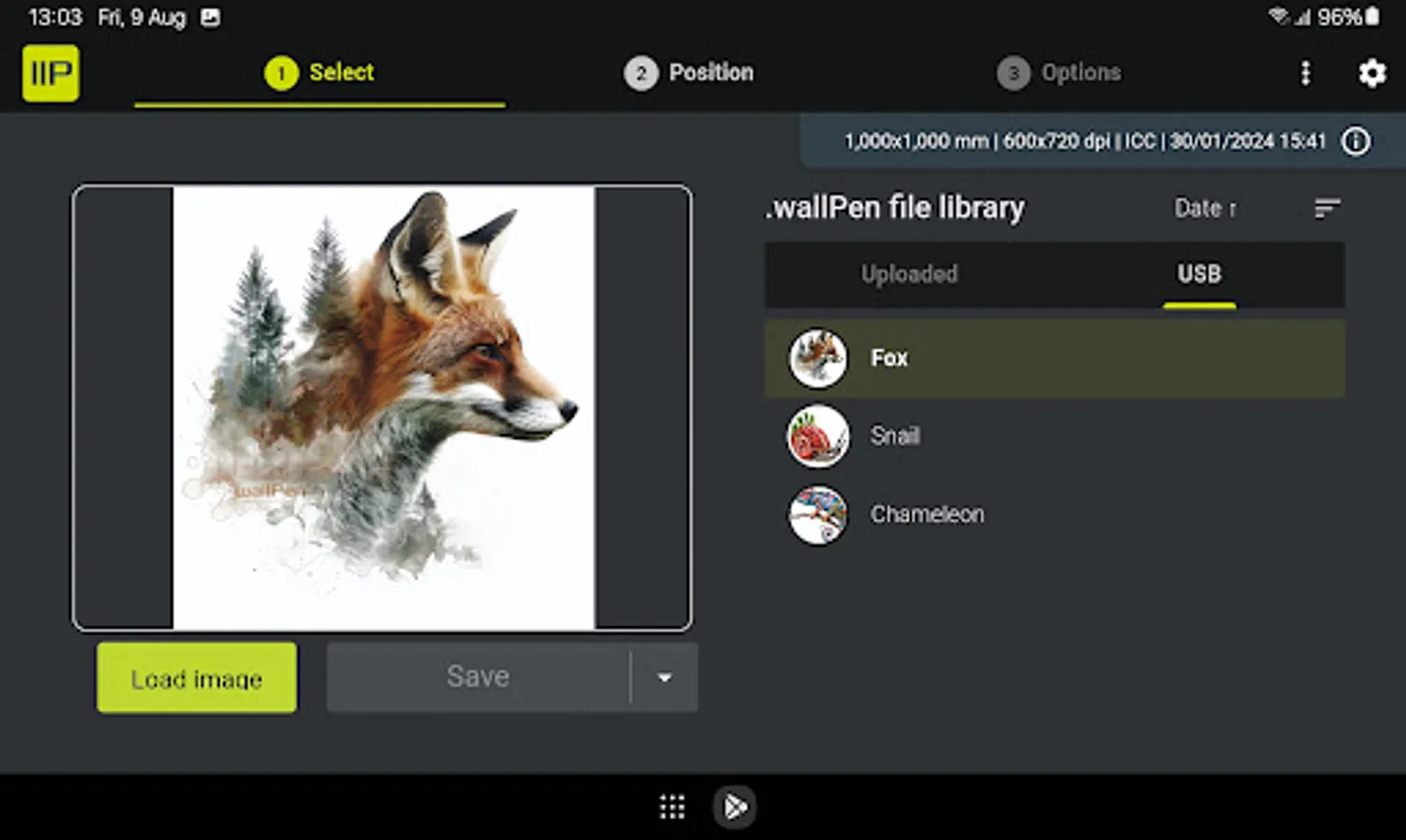Image resolution: width=1406 pixels, height=840 pixels.
Task: Open Google Play from the navigation bar
Action: (x=734, y=806)
